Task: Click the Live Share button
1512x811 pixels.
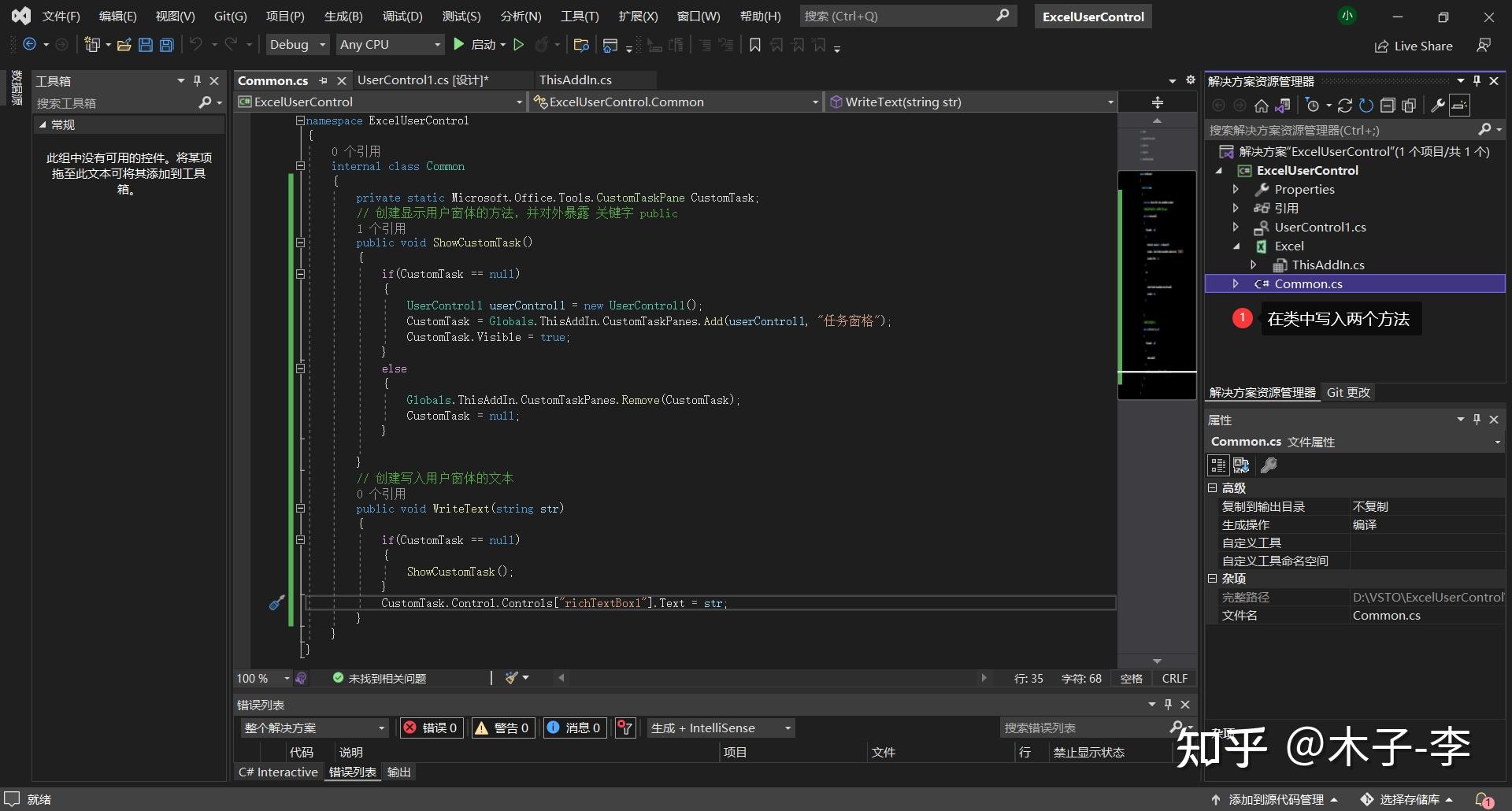Action: pyautogui.click(x=1414, y=46)
